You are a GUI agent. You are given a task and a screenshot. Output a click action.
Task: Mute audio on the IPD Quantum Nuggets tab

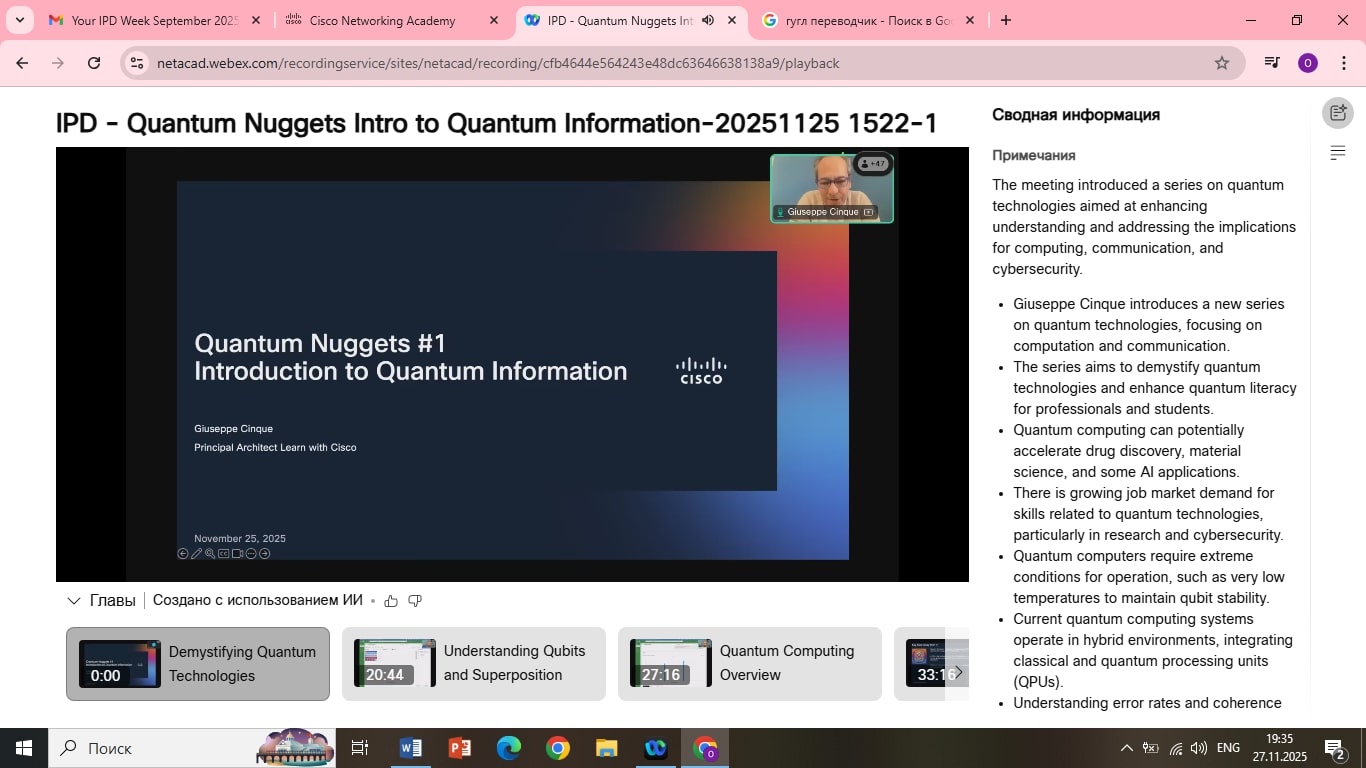click(x=708, y=20)
